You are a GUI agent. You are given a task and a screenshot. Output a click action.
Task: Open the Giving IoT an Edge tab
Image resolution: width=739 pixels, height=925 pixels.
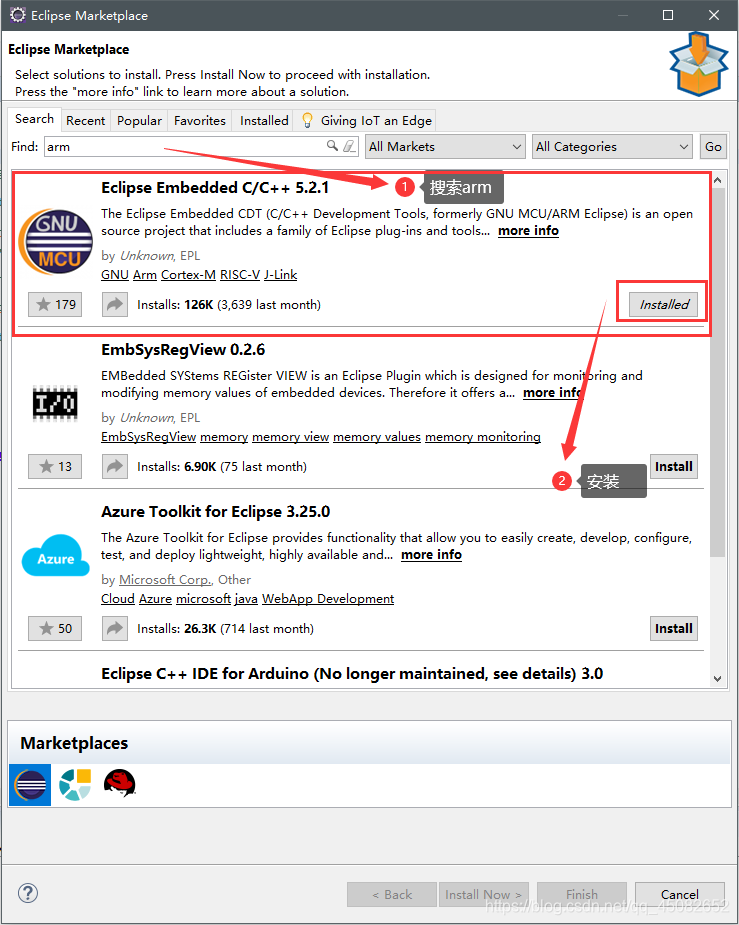(x=366, y=120)
